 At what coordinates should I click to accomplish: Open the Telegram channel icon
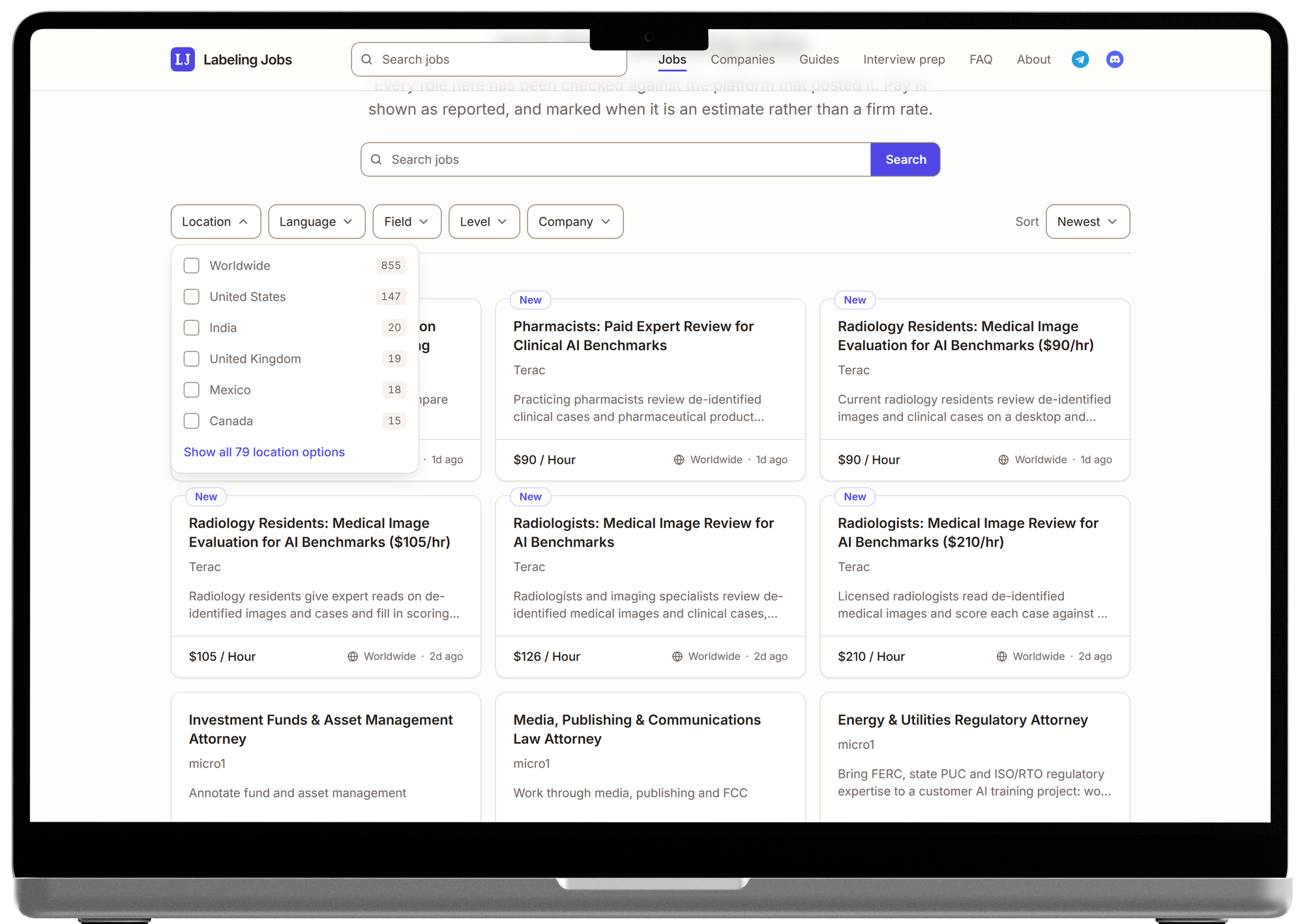[1080, 59]
